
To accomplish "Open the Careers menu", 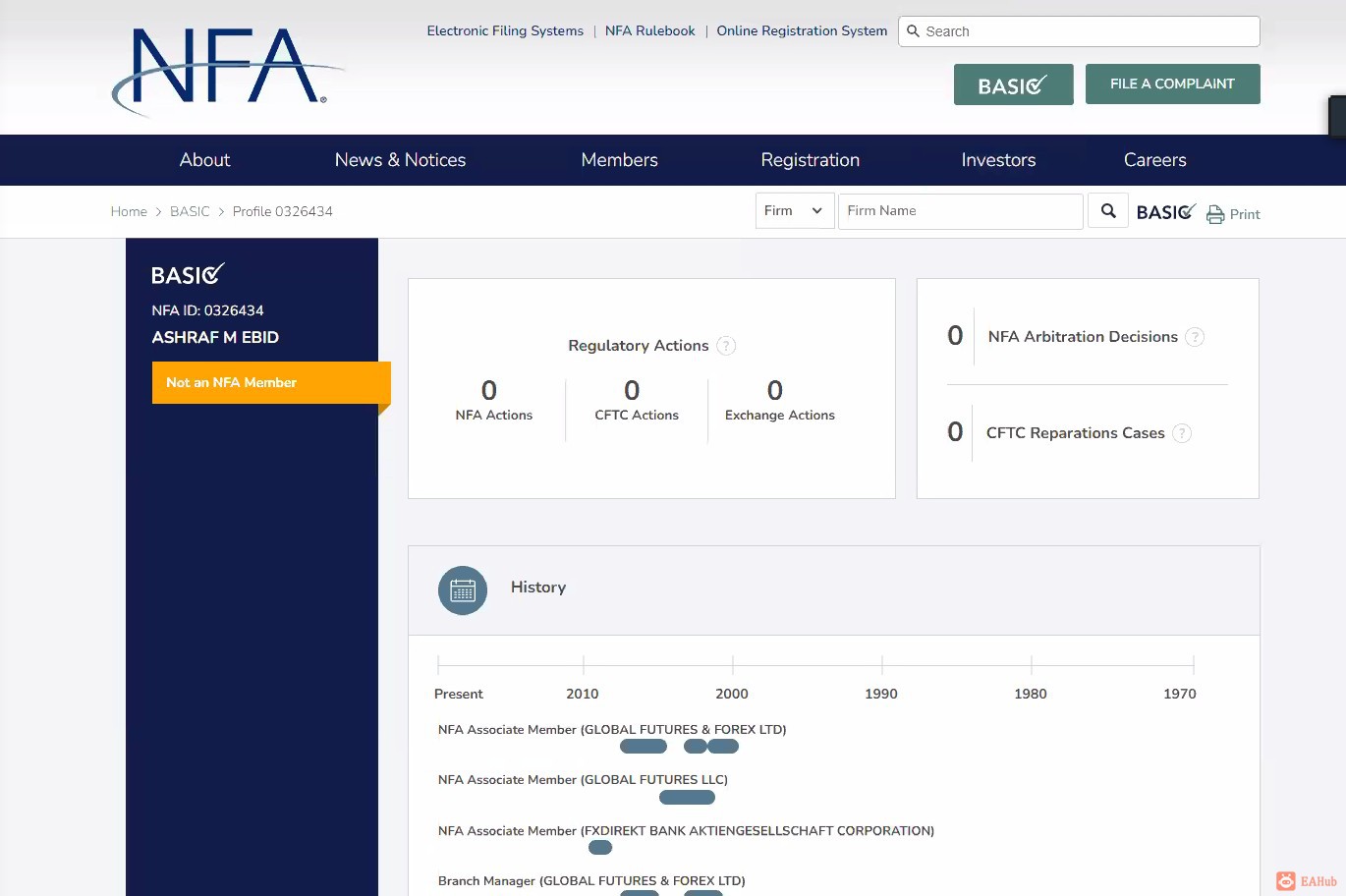I will click(1154, 160).
